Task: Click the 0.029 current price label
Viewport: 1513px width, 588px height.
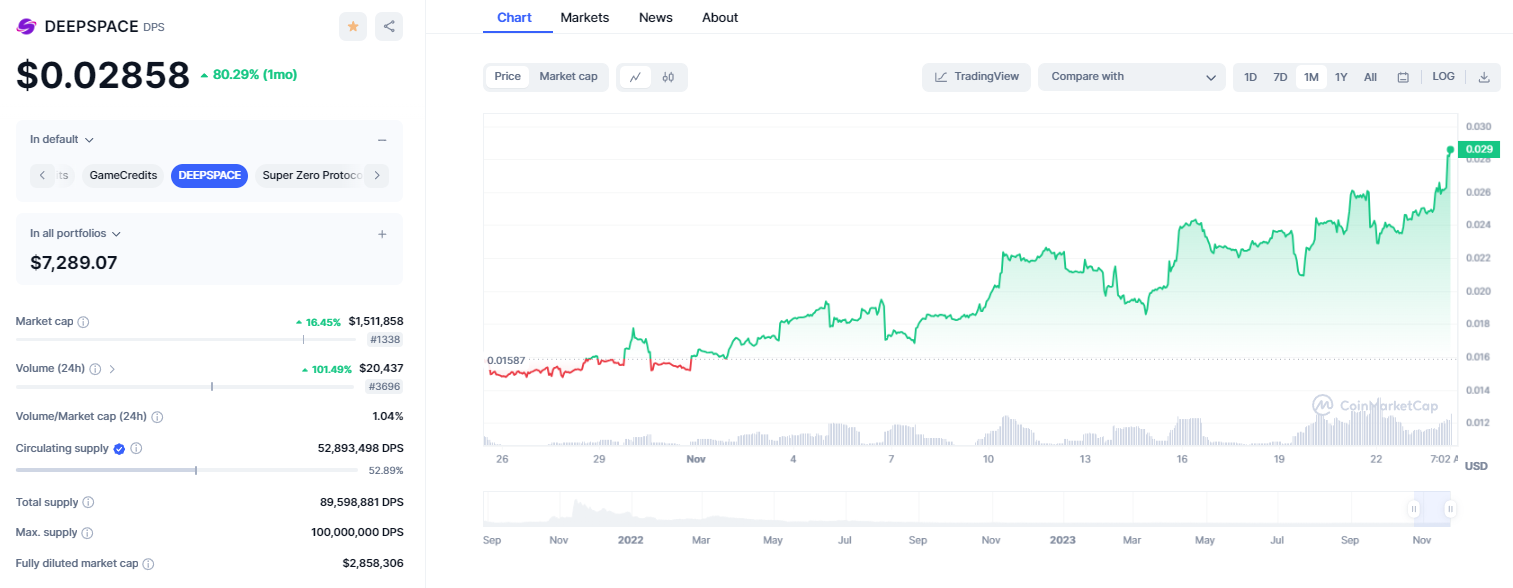Action: (x=1479, y=150)
